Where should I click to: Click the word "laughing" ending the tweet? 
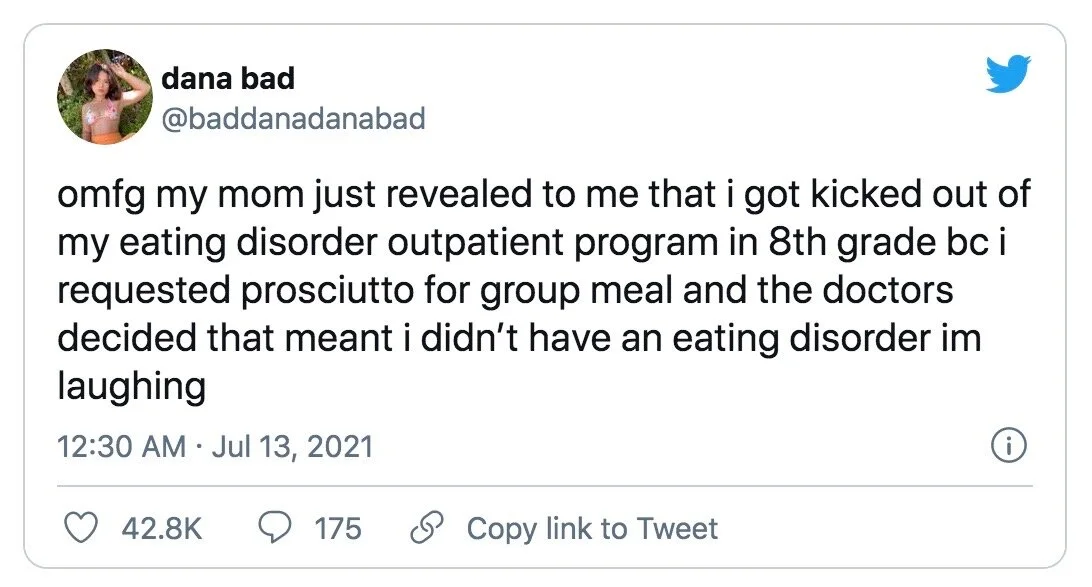click(131, 387)
